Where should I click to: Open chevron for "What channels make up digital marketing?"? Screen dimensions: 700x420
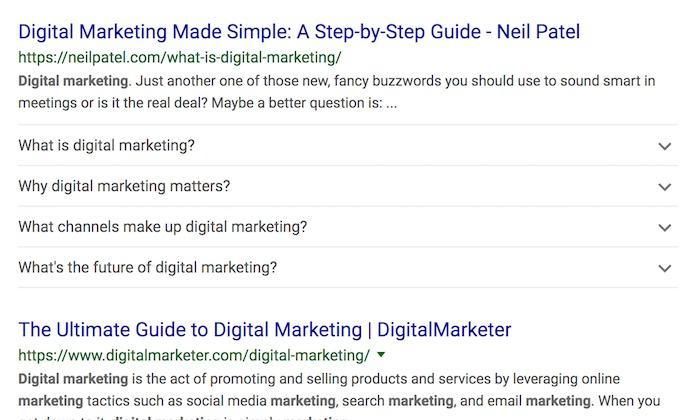(664, 228)
